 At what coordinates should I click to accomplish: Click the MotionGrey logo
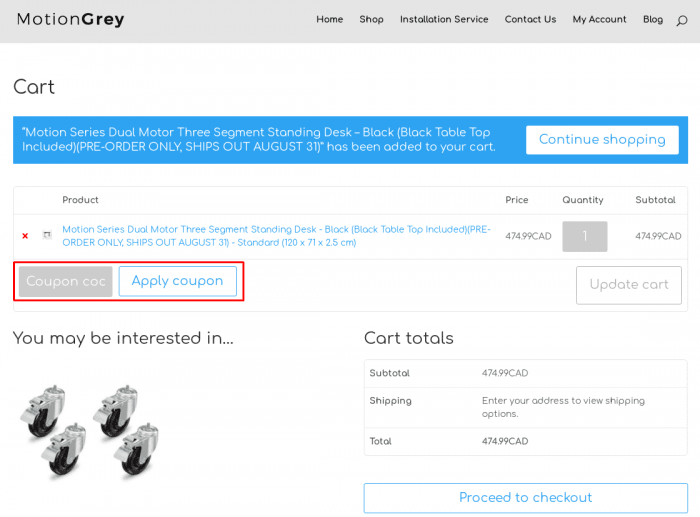click(x=71, y=20)
